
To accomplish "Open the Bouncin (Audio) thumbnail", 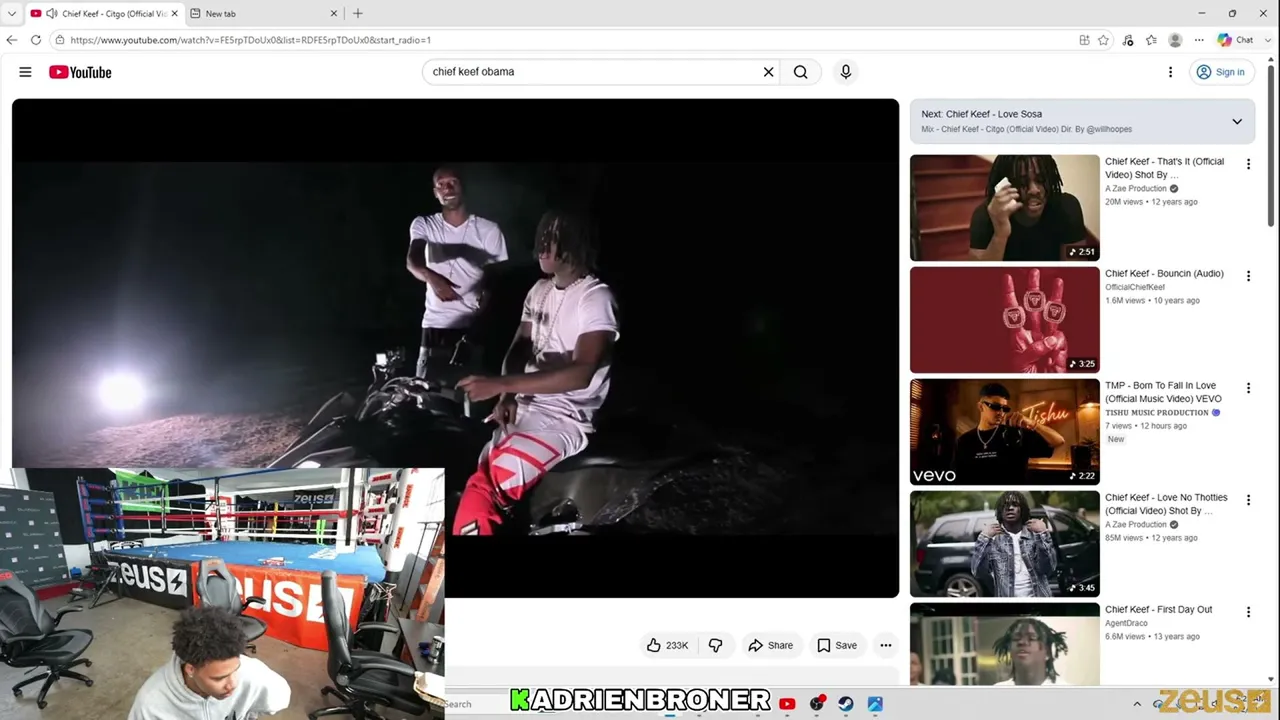I will (x=1004, y=320).
